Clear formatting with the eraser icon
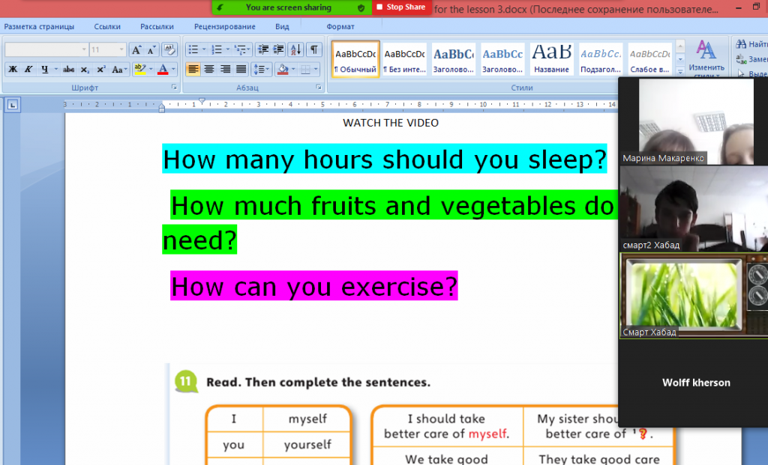The height and width of the screenshot is (465, 768). 168,49
